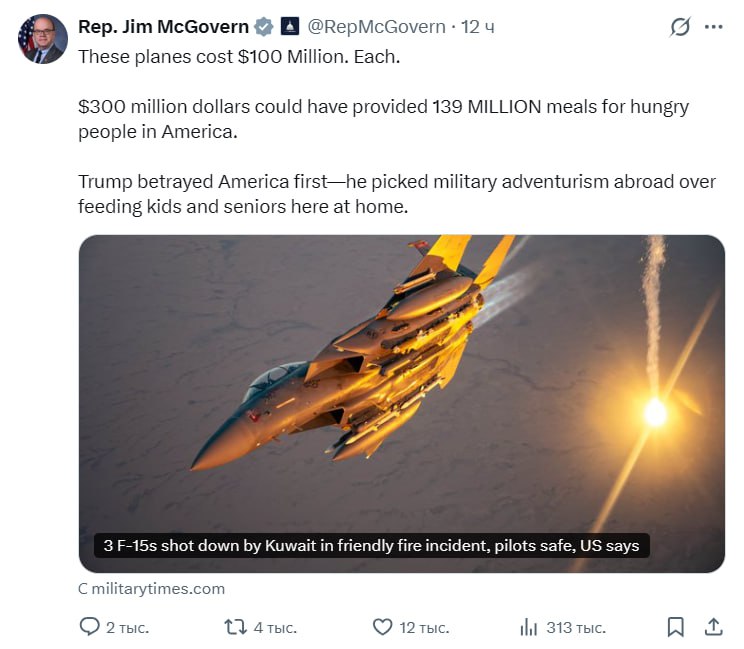Bookmark this post

tap(675, 627)
